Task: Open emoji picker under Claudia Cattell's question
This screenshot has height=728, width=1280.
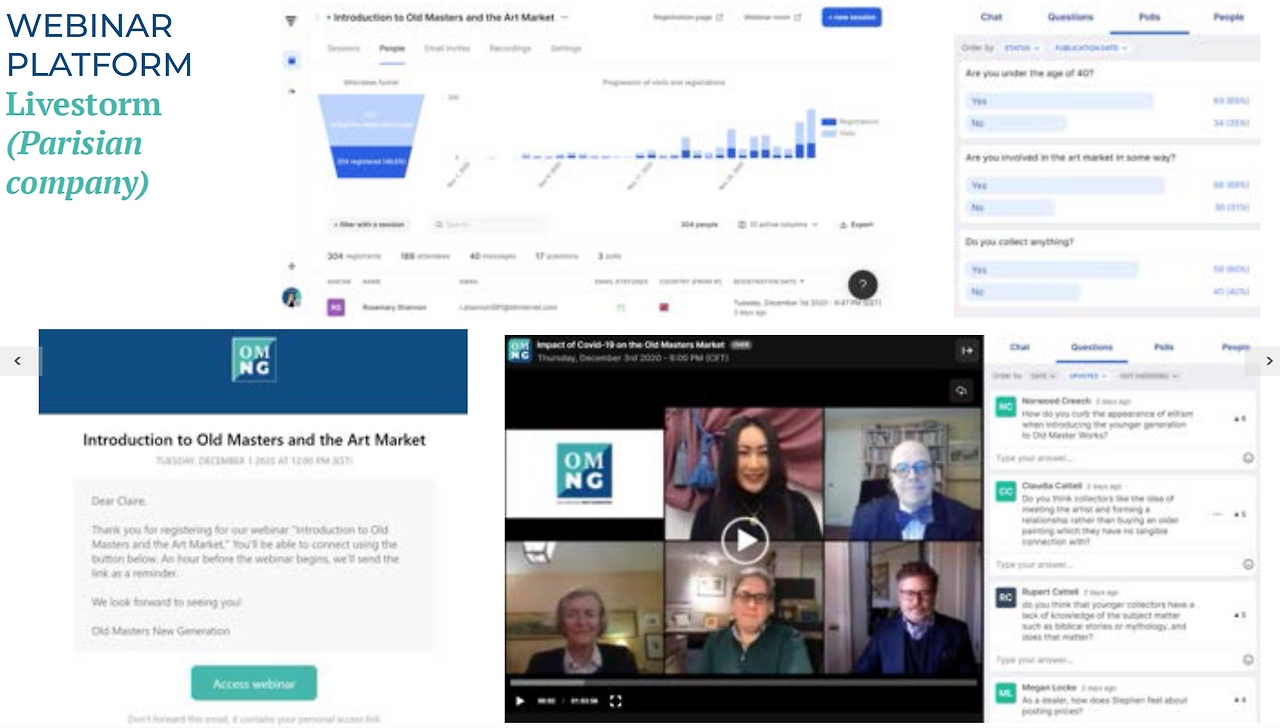Action: tap(1248, 564)
